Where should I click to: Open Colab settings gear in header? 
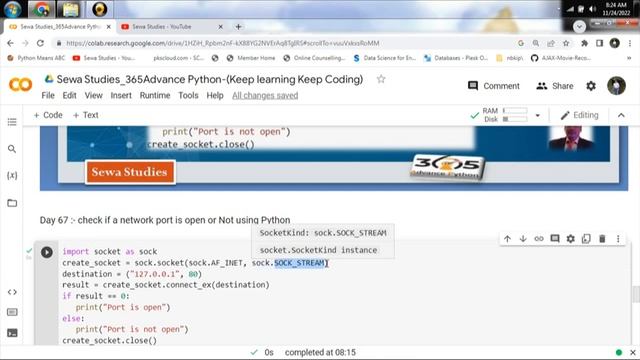click(591, 86)
